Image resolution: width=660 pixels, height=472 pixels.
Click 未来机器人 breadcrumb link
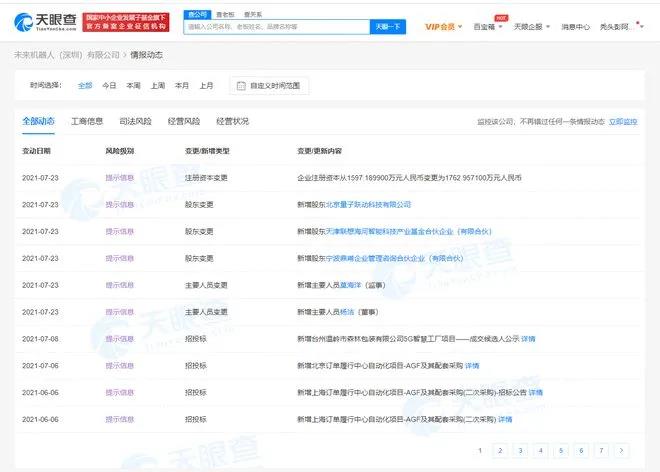(65, 56)
